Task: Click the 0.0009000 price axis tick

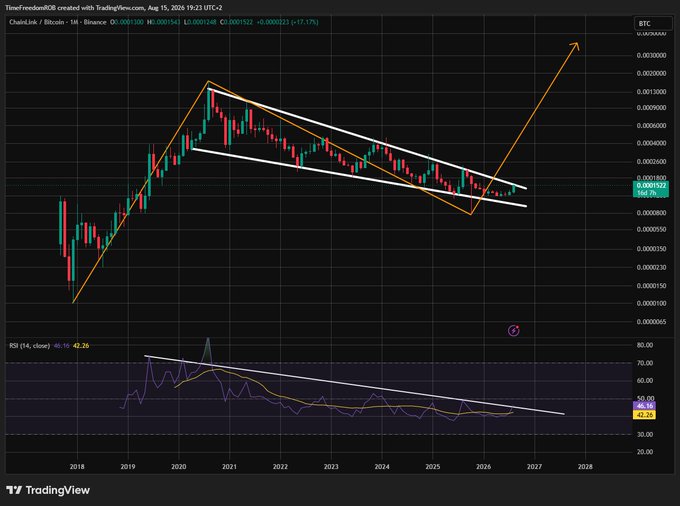Action: pos(651,108)
